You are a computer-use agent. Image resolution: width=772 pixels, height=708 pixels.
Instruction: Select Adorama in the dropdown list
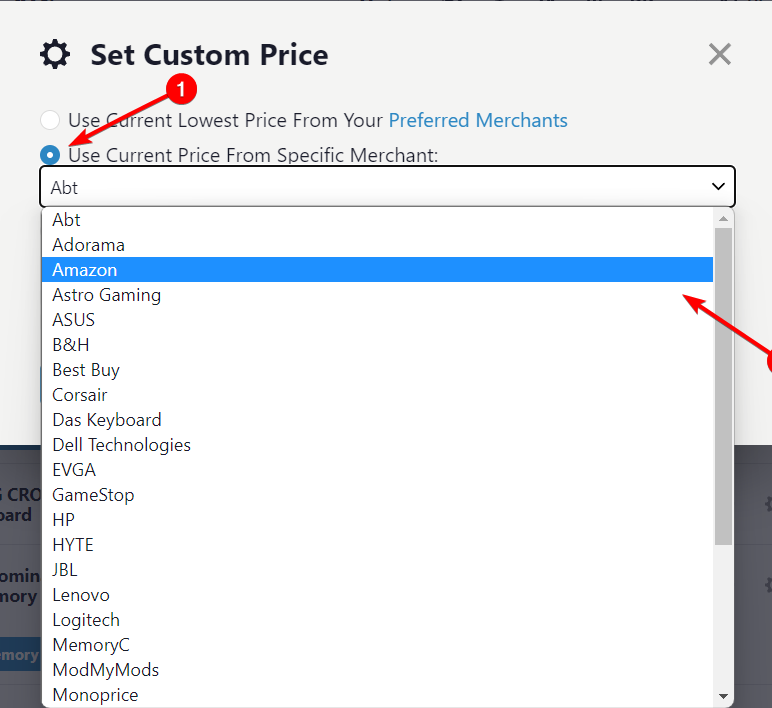click(x=88, y=245)
